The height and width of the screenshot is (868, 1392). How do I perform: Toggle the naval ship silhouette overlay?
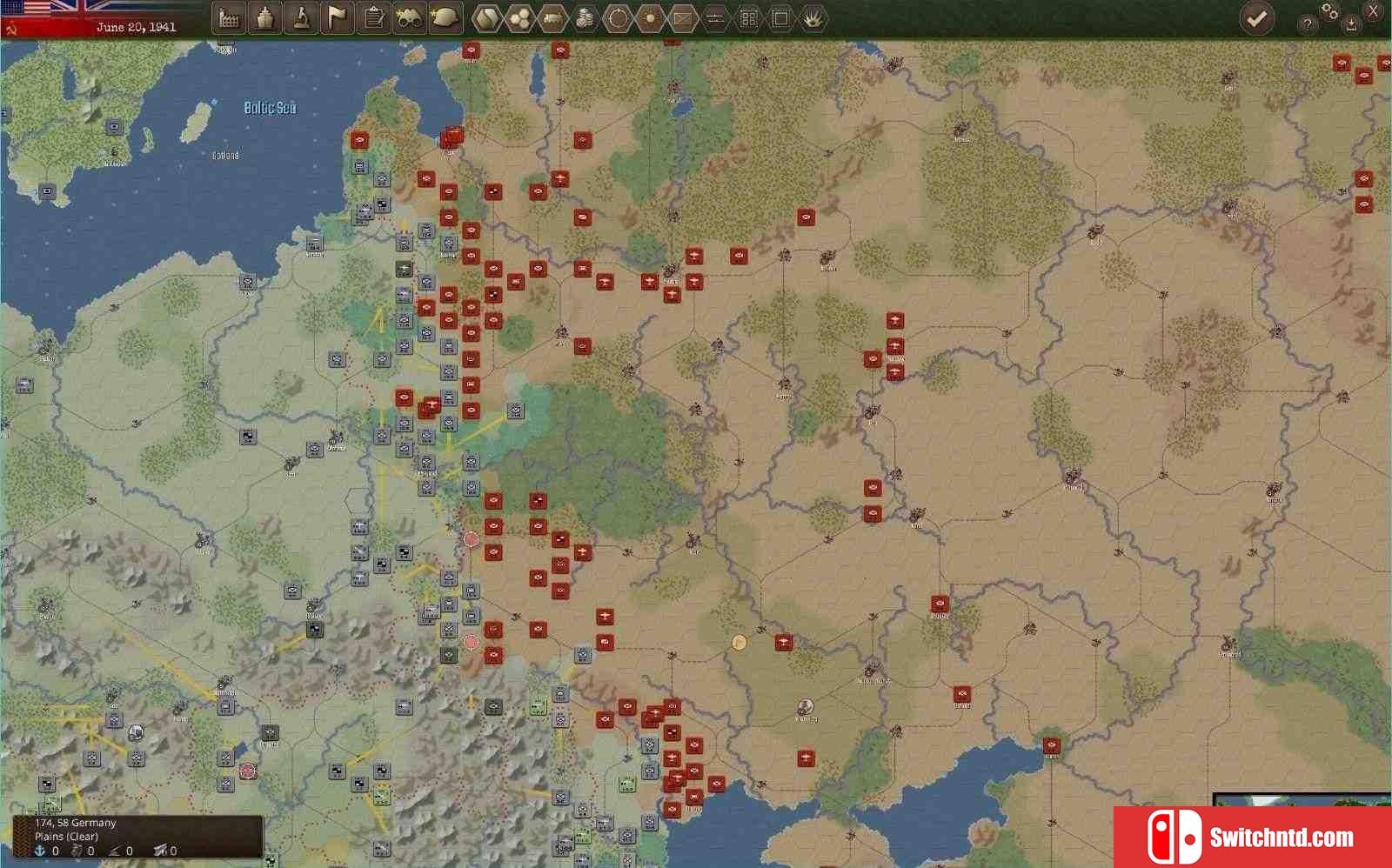[715, 18]
